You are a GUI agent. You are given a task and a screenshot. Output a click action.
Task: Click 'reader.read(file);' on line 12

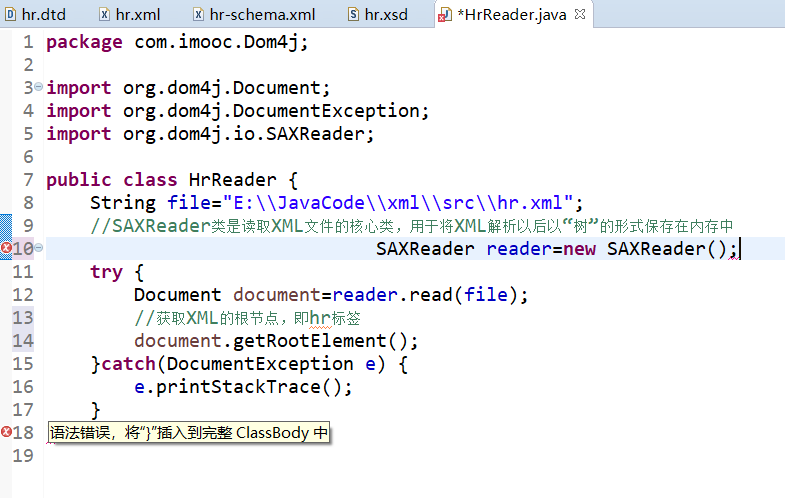click(430, 295)
